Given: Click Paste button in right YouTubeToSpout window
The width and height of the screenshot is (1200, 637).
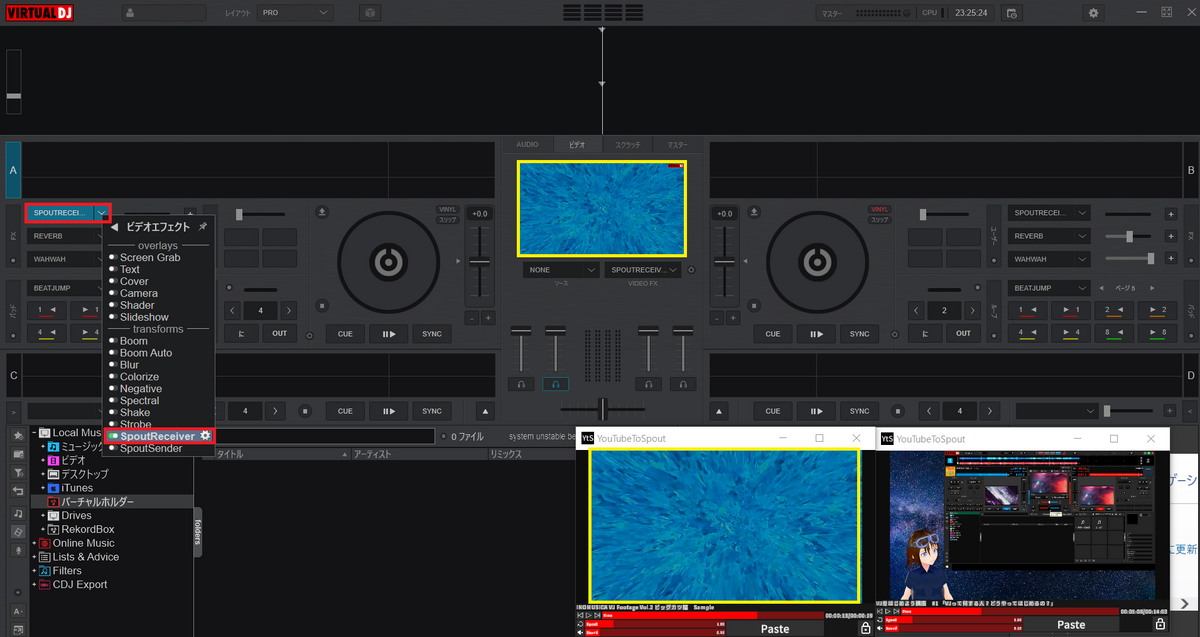Looking at the screenshot, I should click(1071, 625).
